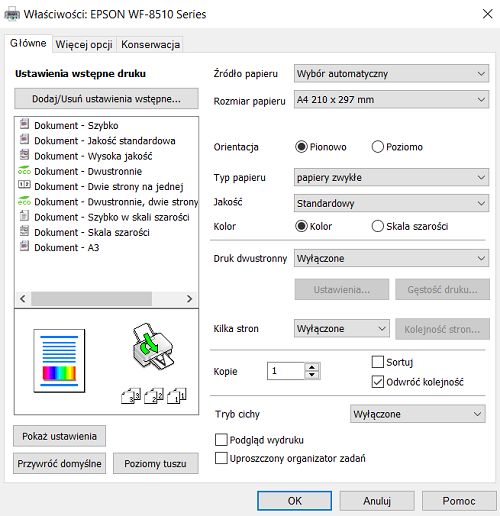Image resolution: width=500 pixels, height=516 pixels.
Task: Open the Źródło papieru dropdown
Action: 391,74
